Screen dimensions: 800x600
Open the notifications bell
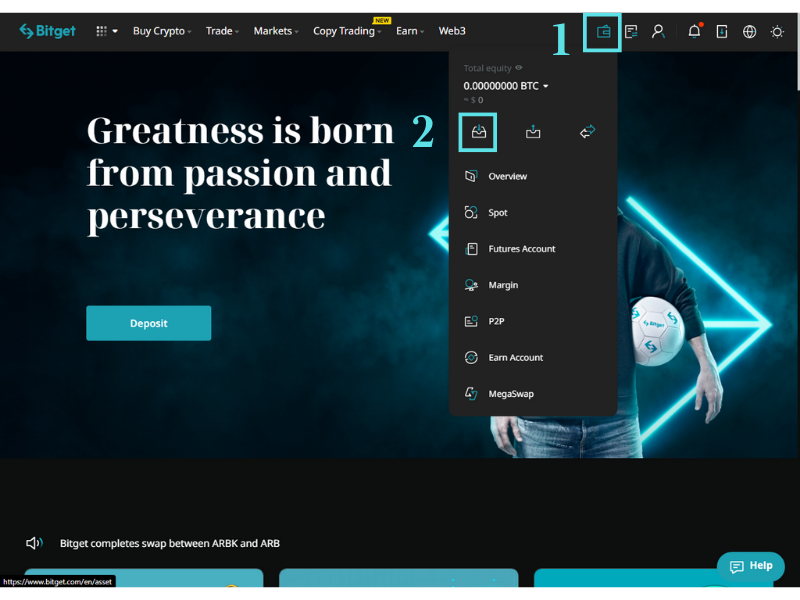pyautogui.click(x=694, y=31)
